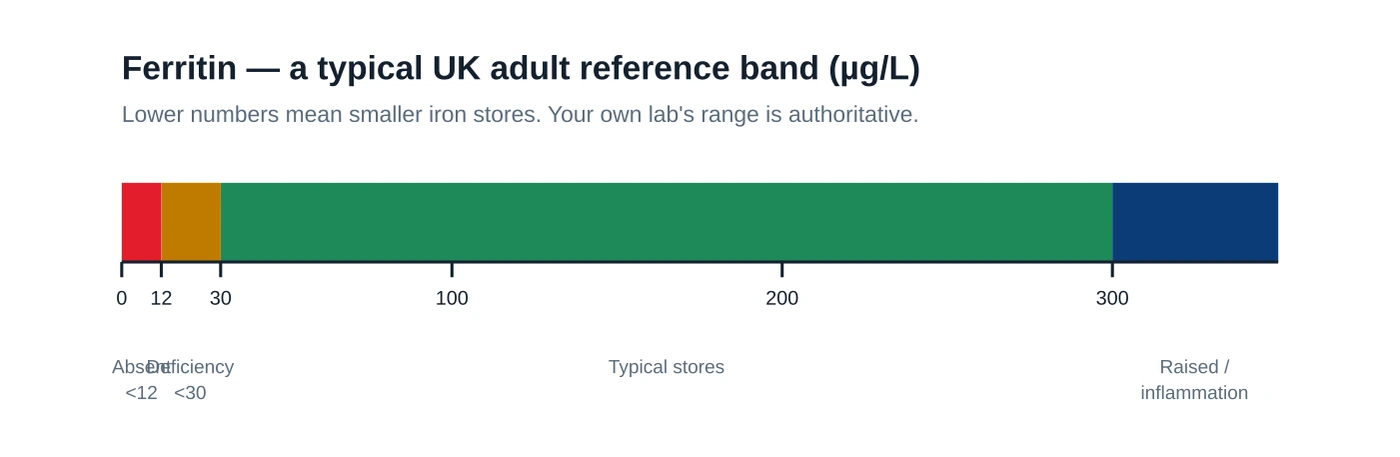Viewport: 1400px width, 457px height.
Task: Click the <12 threshold label
Action: (x=141, y=393)
